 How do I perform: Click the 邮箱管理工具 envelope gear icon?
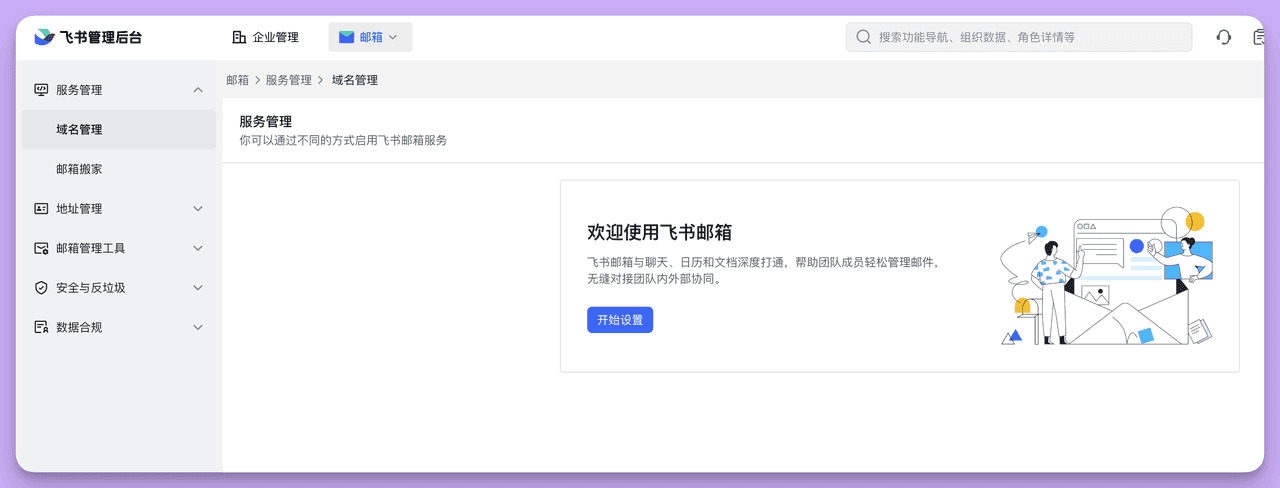tap(41, 248)
